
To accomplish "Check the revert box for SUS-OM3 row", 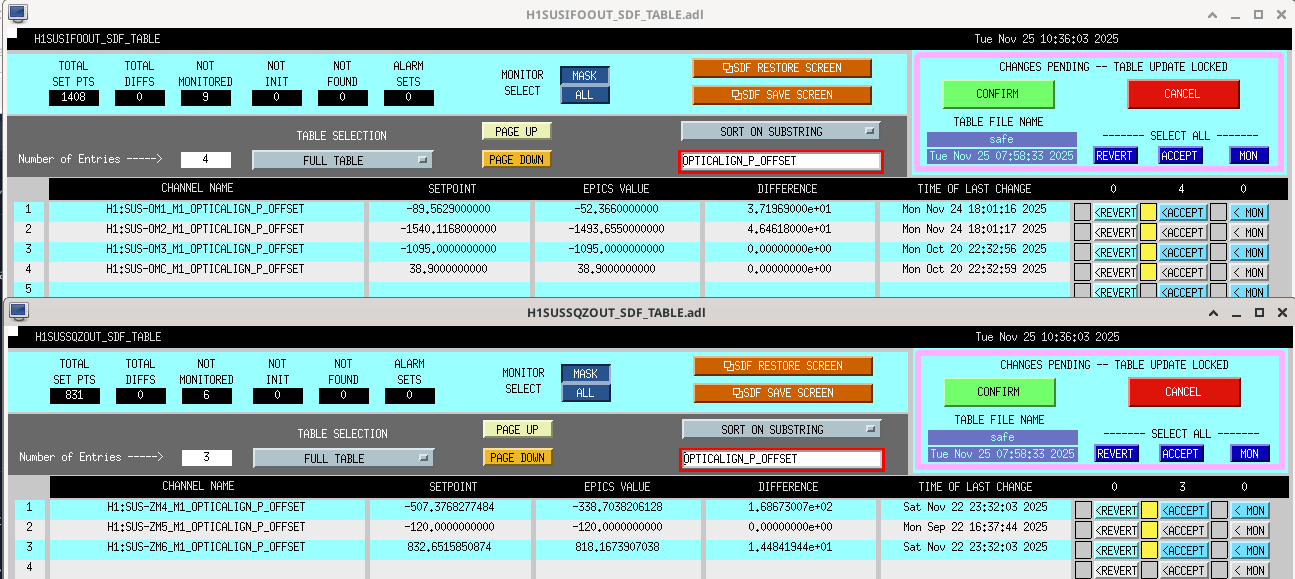I will point(1082,252).
